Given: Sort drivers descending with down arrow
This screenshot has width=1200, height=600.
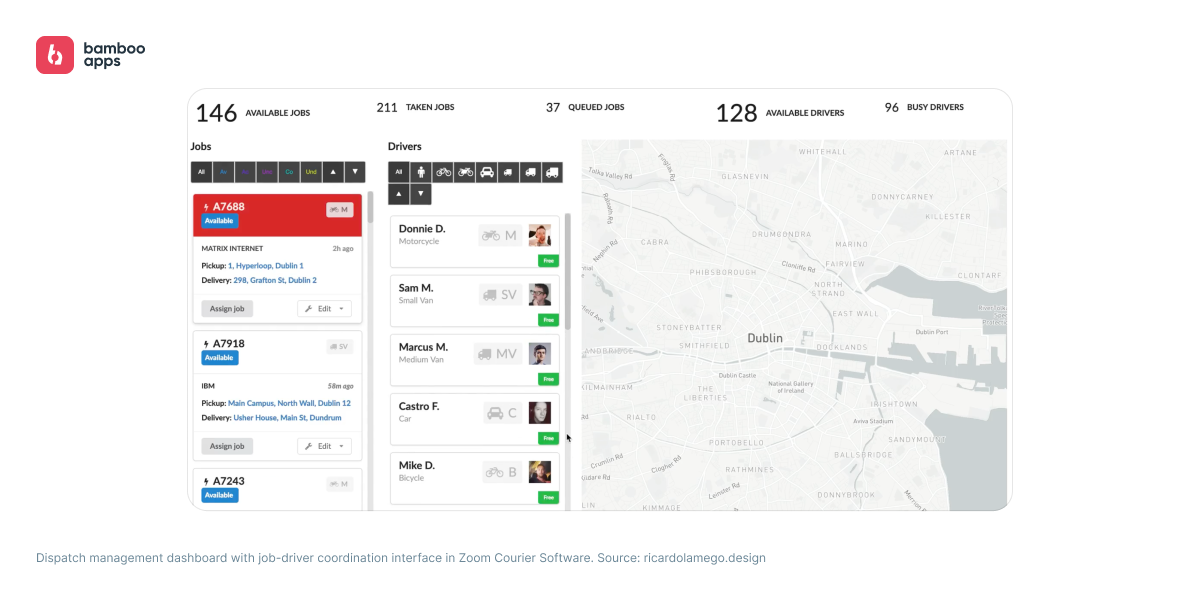Looking at the screenshot, I should [421, 194].
